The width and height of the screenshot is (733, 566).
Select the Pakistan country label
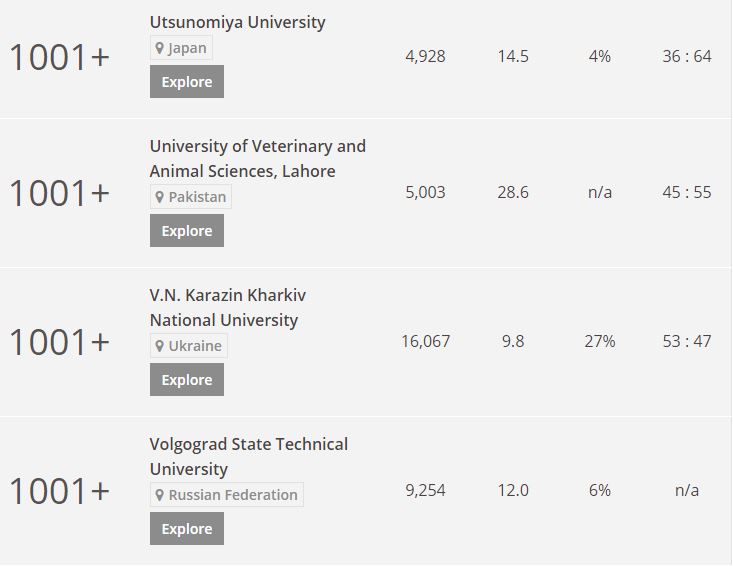click(x=196, y=197)
